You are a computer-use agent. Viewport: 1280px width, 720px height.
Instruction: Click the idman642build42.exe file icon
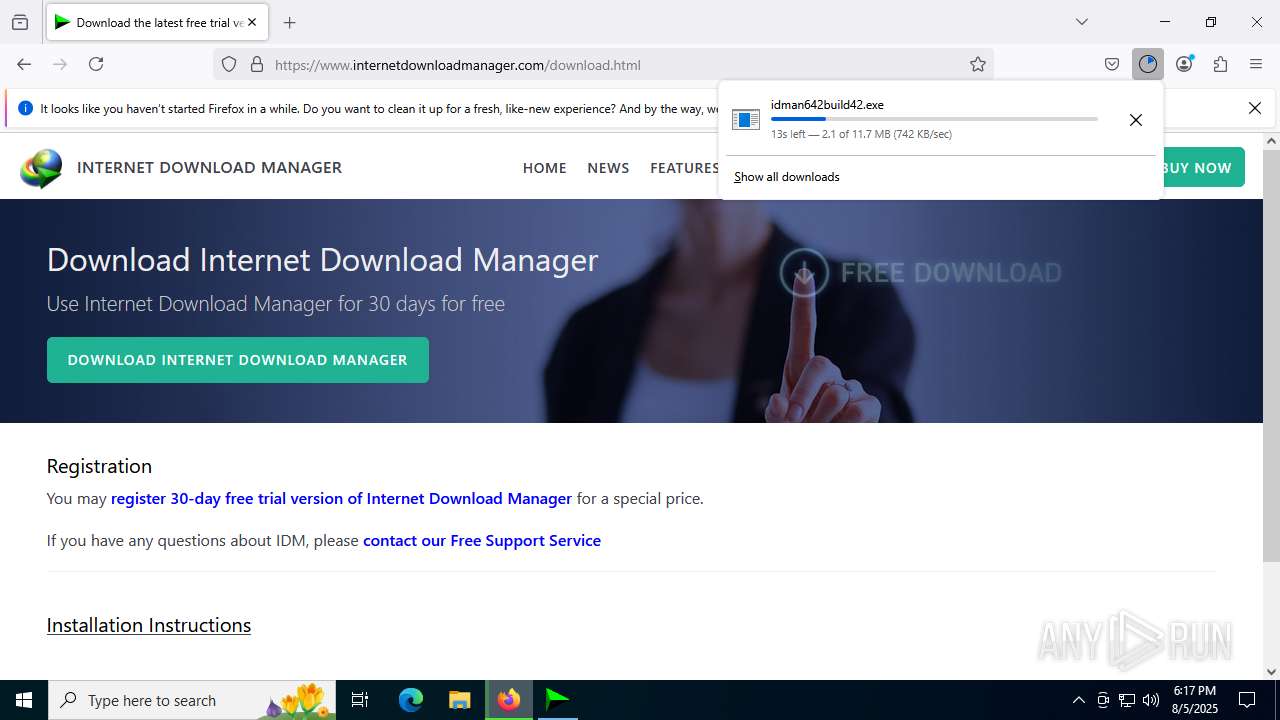coord(746,120)
